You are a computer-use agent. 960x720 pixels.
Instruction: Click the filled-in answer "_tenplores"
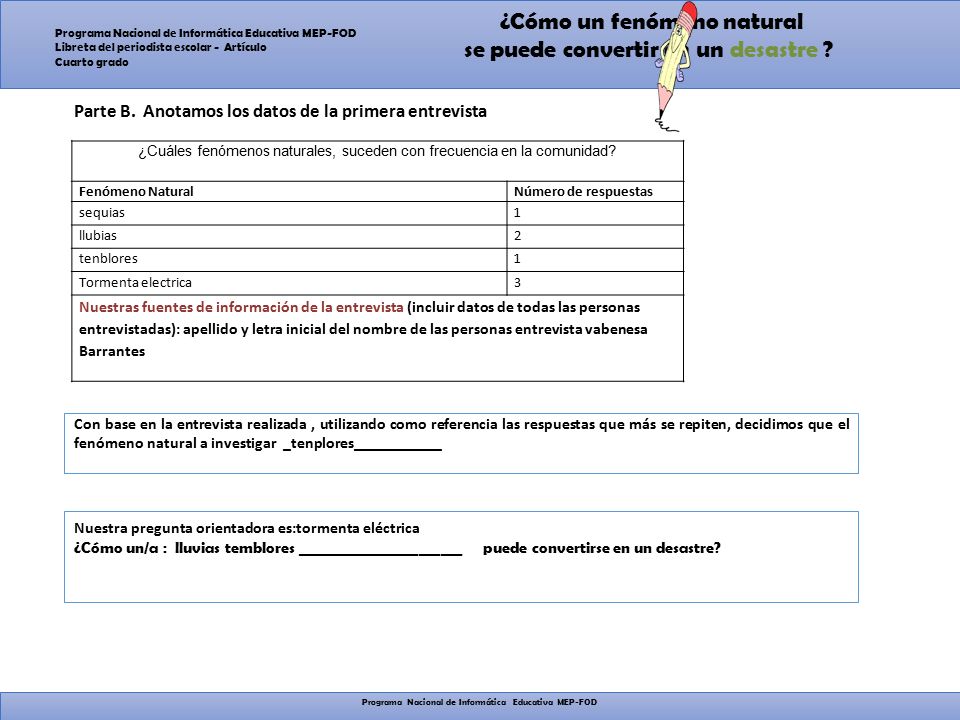319,443
